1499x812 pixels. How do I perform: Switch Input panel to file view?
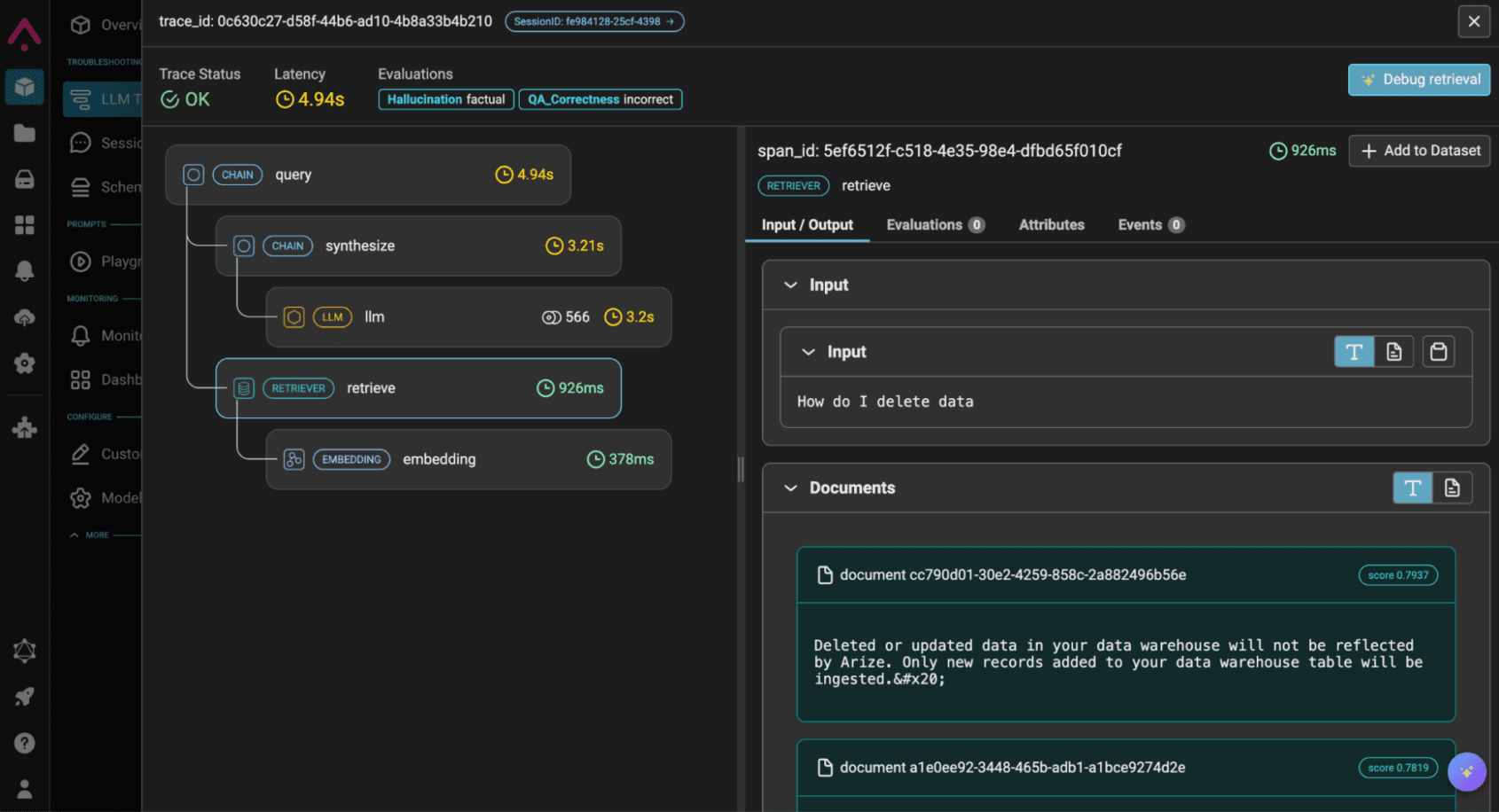[1394, 351]
